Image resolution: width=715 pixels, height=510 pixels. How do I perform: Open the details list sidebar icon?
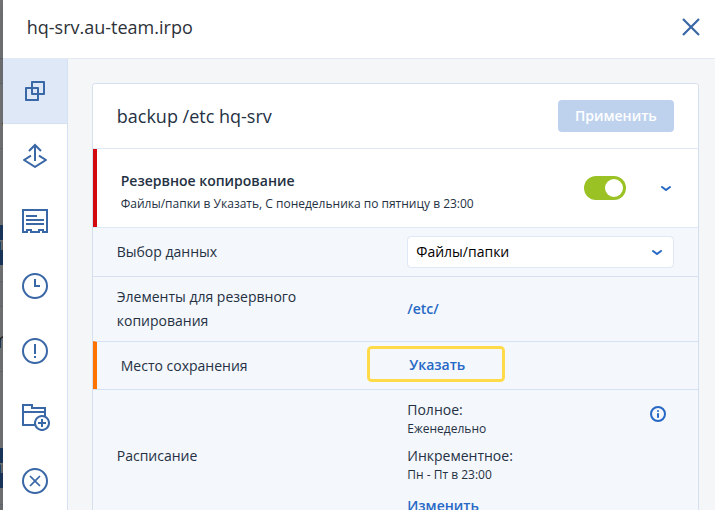pos(35,221)
